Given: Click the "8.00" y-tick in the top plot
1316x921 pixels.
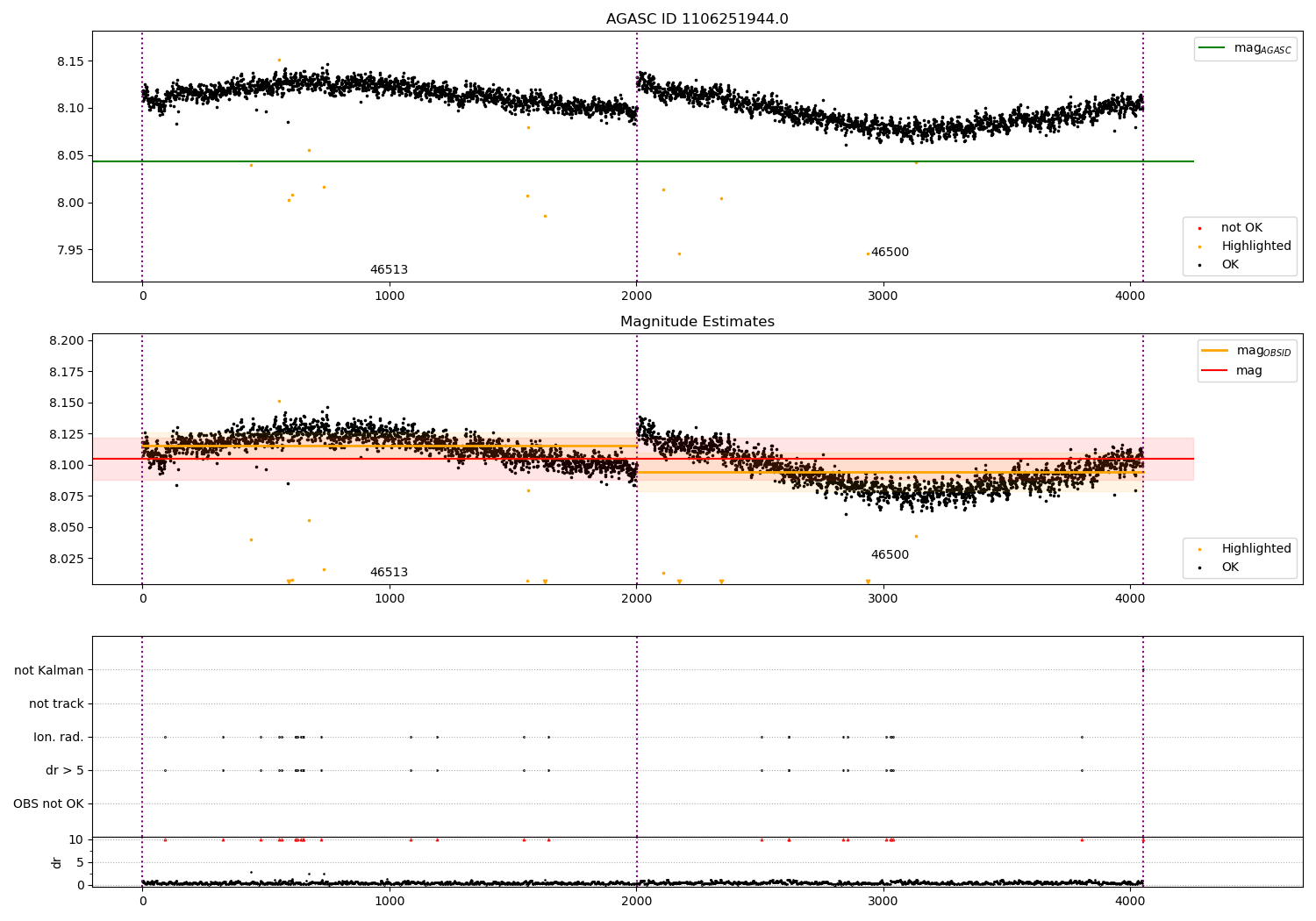Looking at the screenshot, I should click(x=71, y=203).
